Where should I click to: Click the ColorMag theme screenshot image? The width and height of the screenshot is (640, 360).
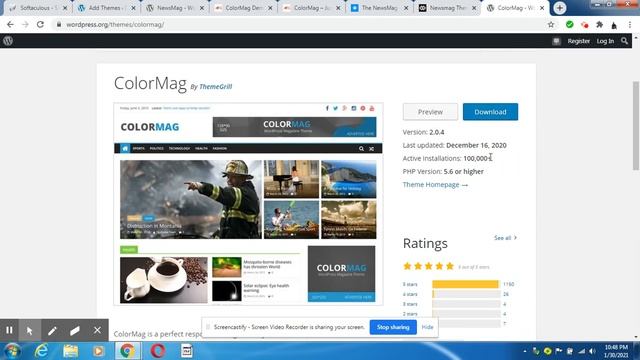point(248,204)
